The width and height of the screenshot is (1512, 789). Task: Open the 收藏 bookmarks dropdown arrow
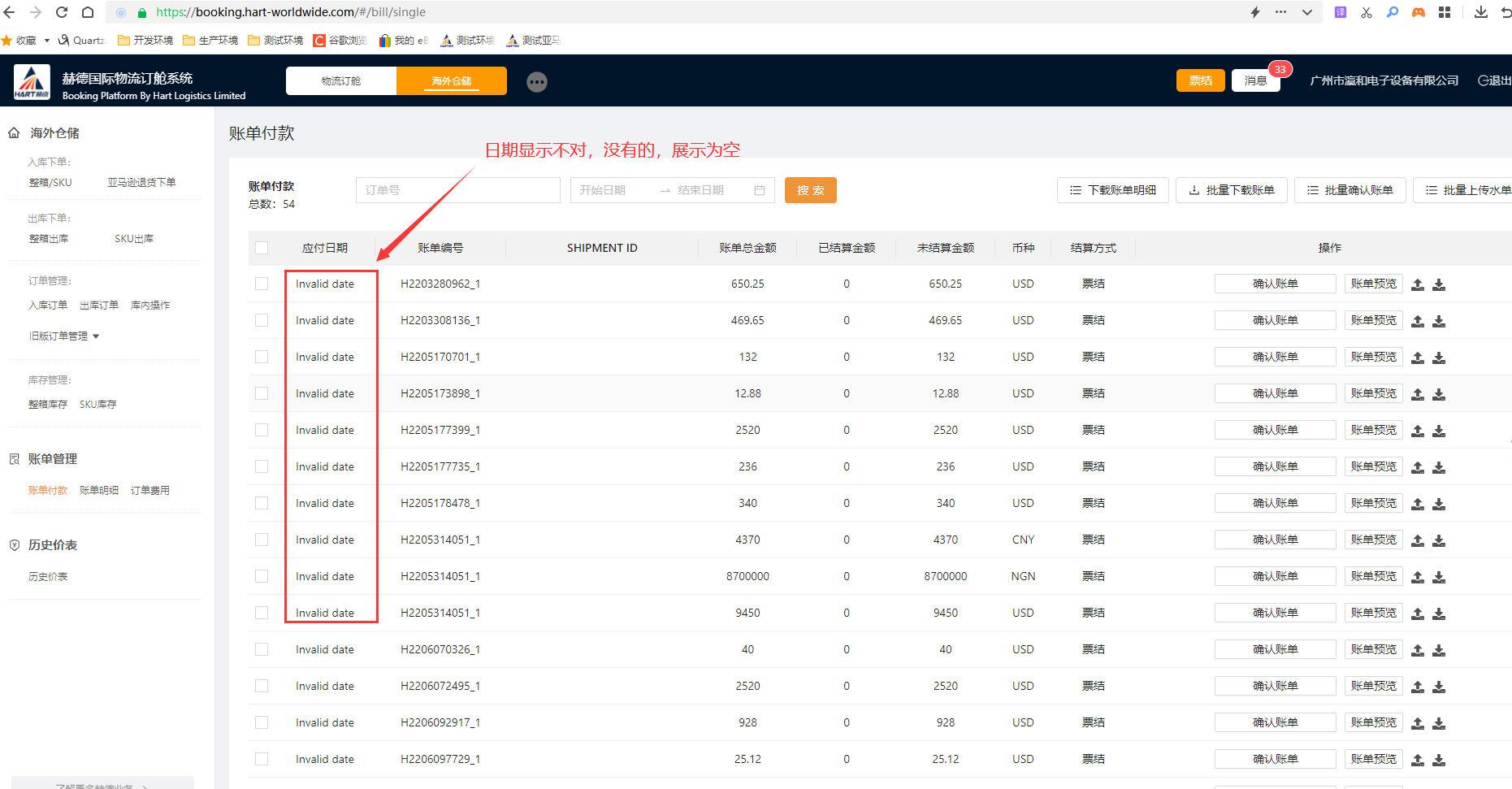(x=47, y=41)
